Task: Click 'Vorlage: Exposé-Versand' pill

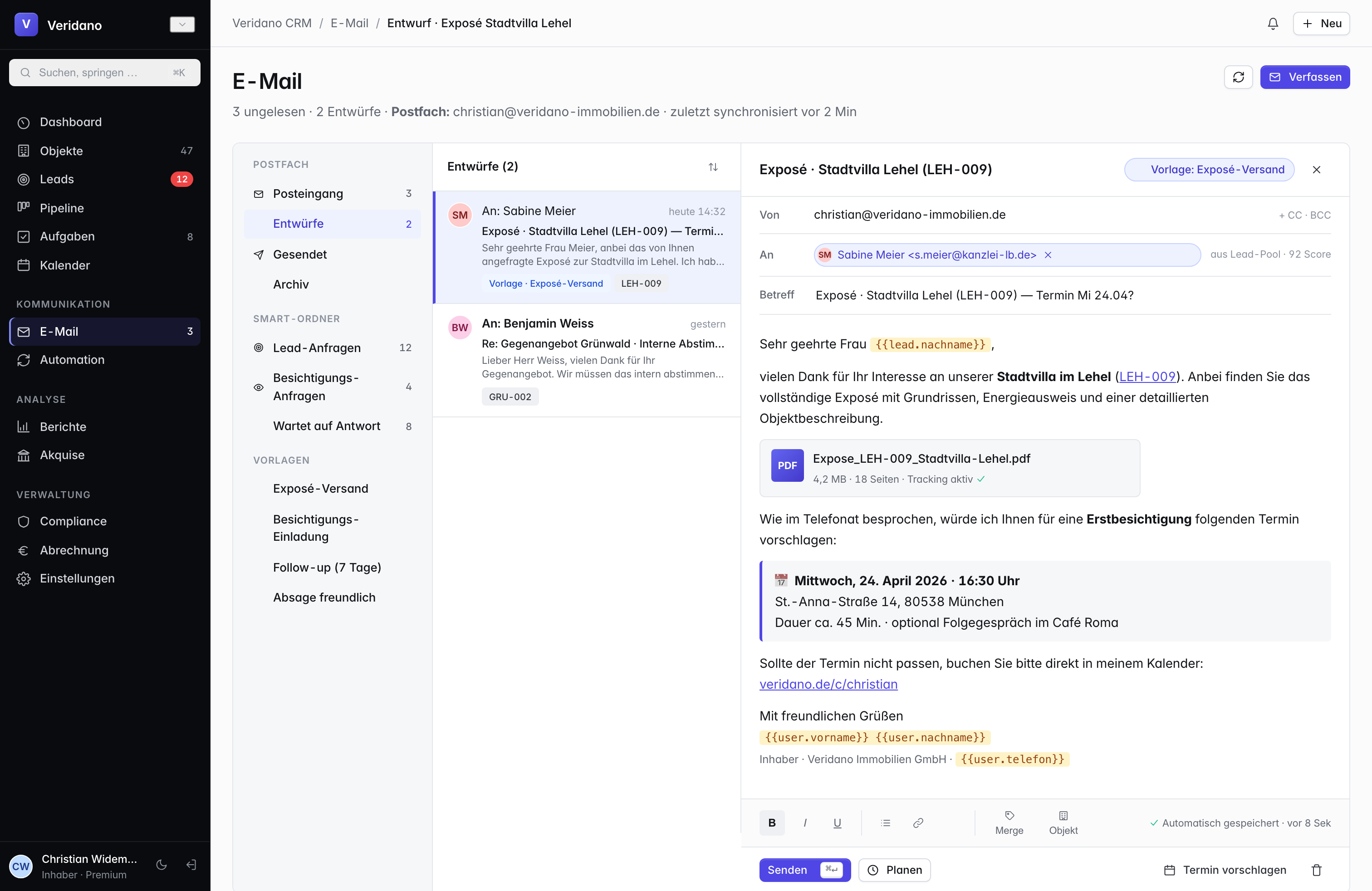Action: pyautogui.click(x=1210, y=169)
